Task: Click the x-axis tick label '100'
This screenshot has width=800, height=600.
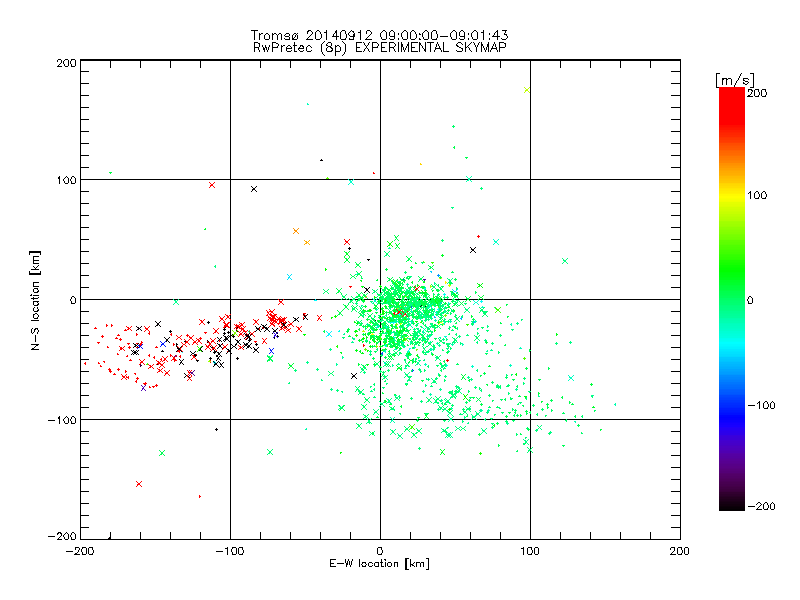Action: (x=530, y=551)
